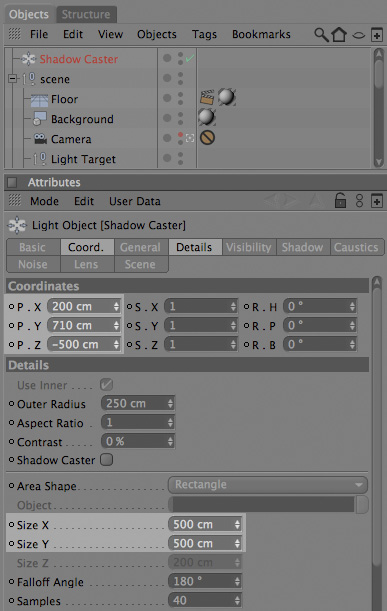The width and height of the screenshot is (387, 611).
Task: Select the Background material sphere tag
Action: coord(207,117)
